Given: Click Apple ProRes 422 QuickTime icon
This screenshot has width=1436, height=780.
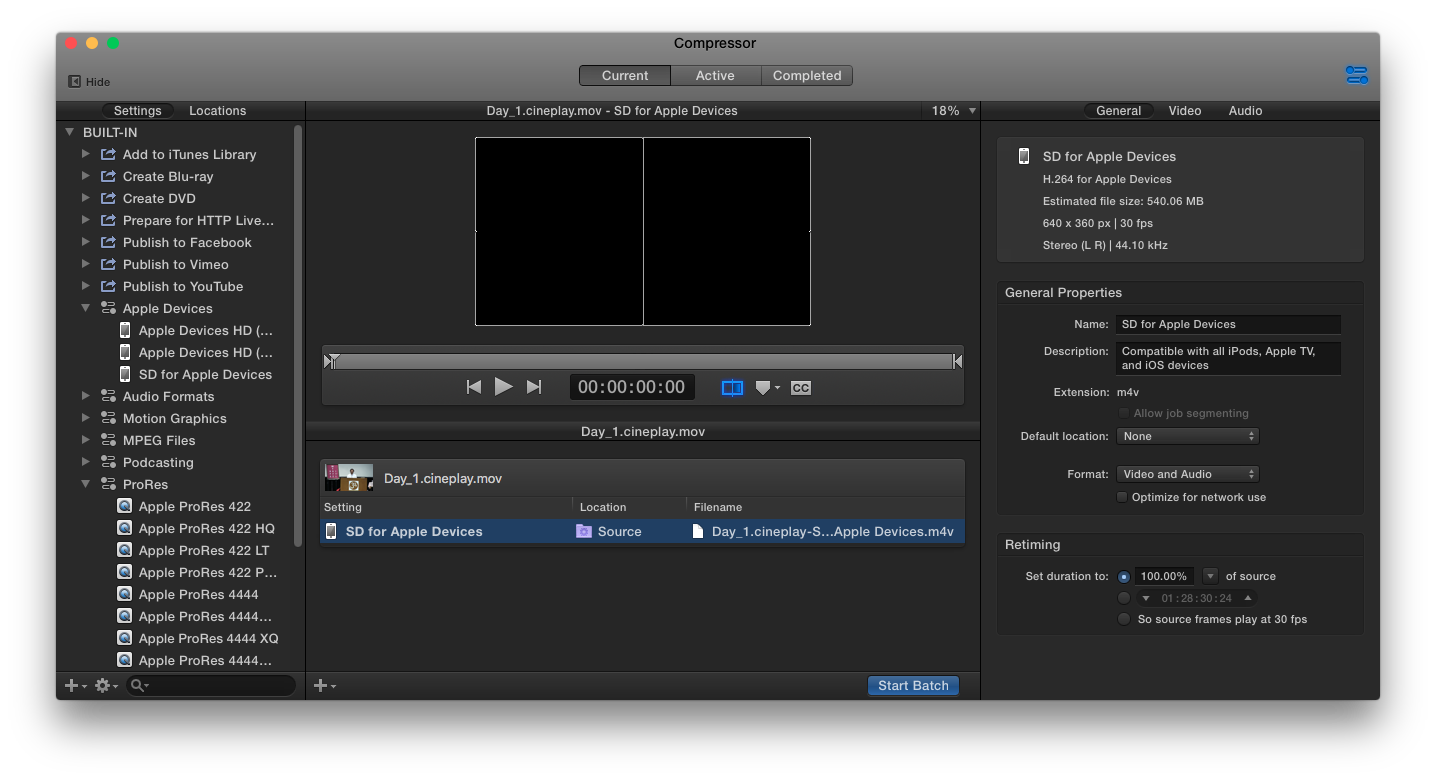Looking at the screenshot, I should pyautogui.click(x=124, y=506).
